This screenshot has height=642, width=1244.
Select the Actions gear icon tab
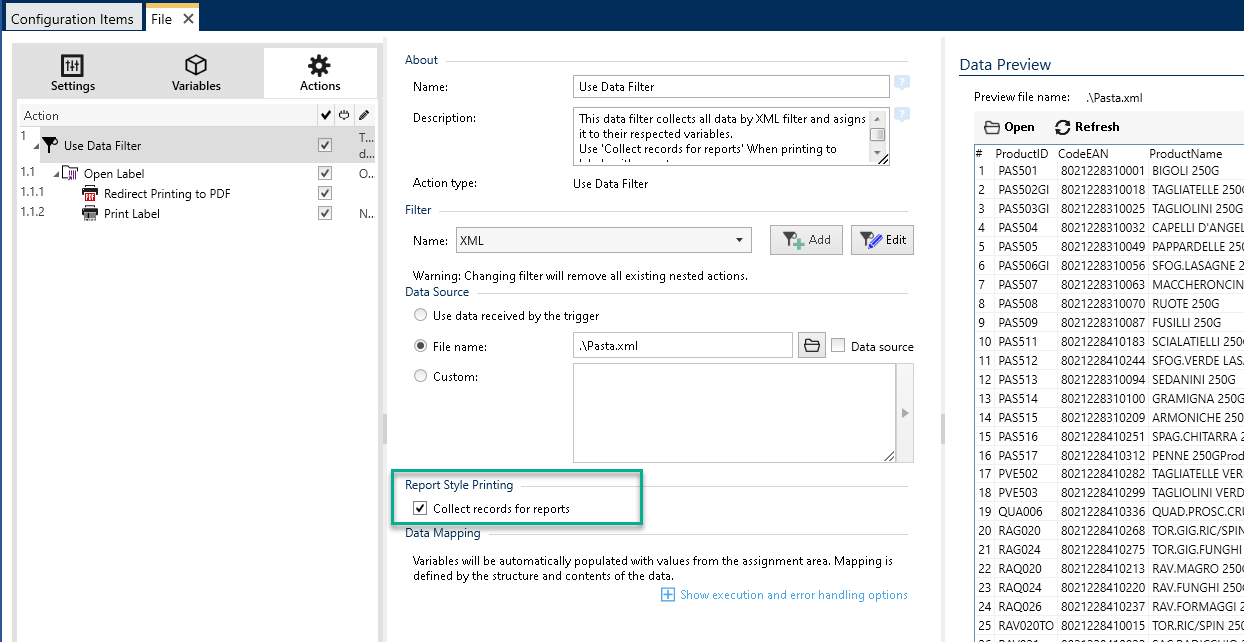click(x=319, y=66)
